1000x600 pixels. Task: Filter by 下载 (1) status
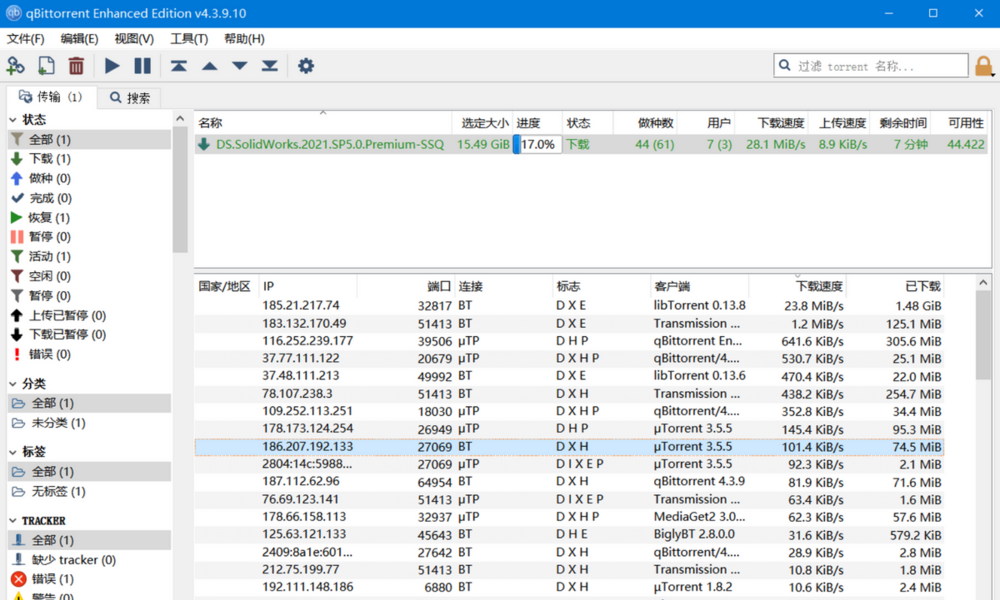89,159
